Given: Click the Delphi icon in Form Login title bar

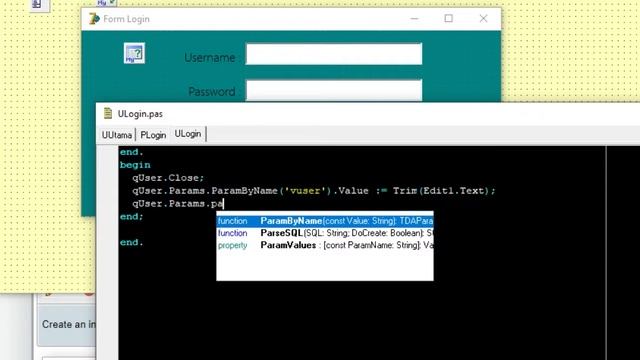Looking at the screenshot, I should pos(94,19).
